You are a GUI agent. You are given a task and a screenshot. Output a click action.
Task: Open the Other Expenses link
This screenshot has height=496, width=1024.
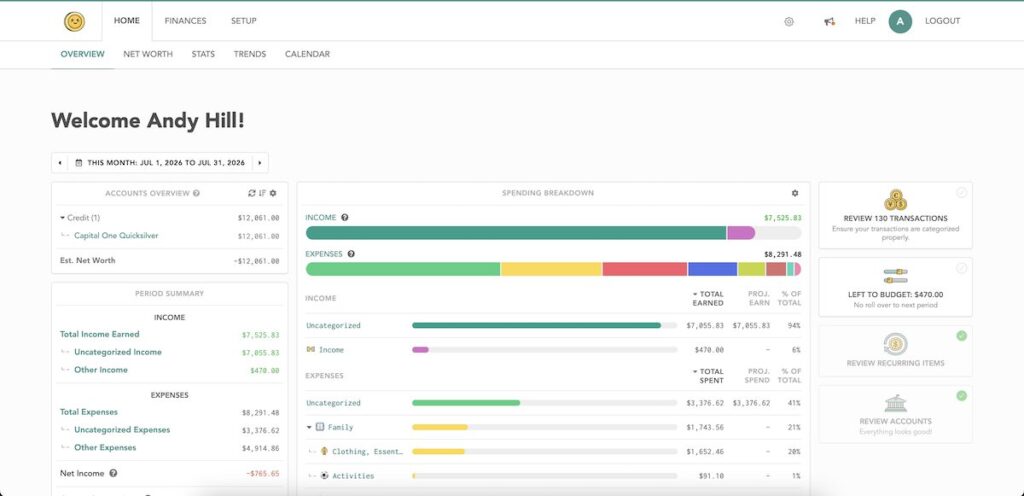click(x=105, y=447)
